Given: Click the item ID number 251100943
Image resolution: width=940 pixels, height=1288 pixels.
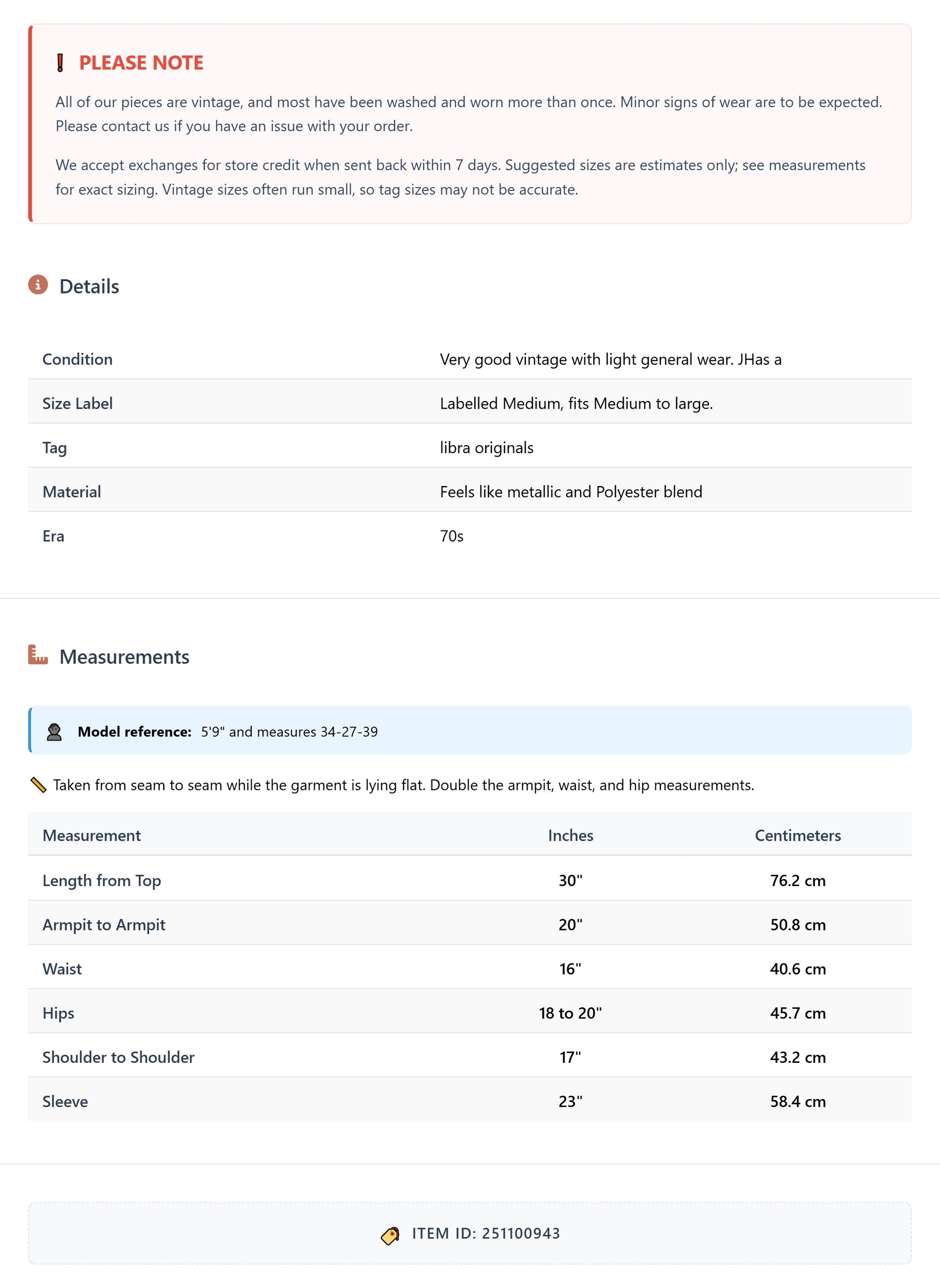Looking at the screenshot, I should 521,1233.
